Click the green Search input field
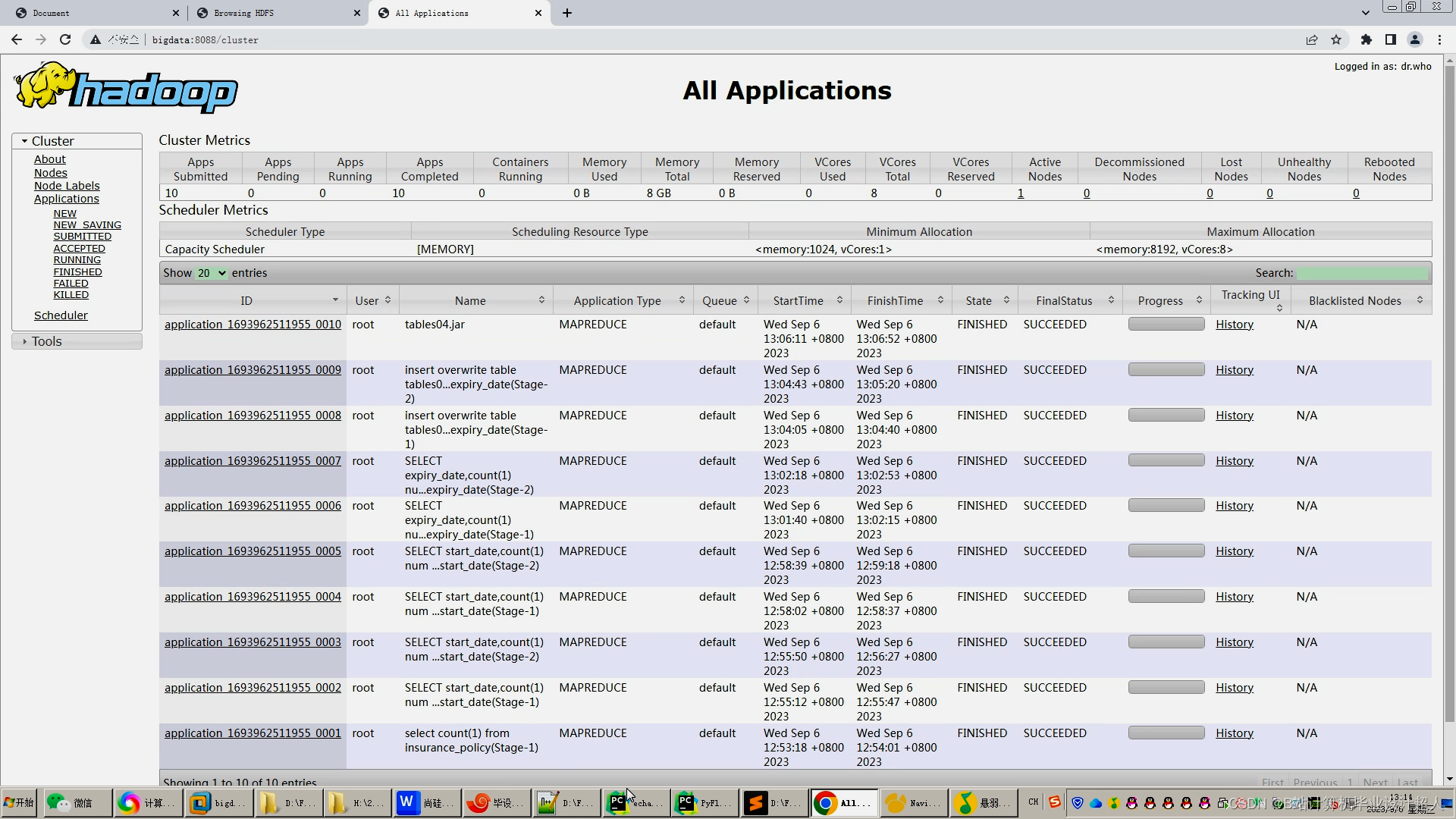This screenshot has height=819, width=1456. pyautogui.click(x=1362, y=273)
